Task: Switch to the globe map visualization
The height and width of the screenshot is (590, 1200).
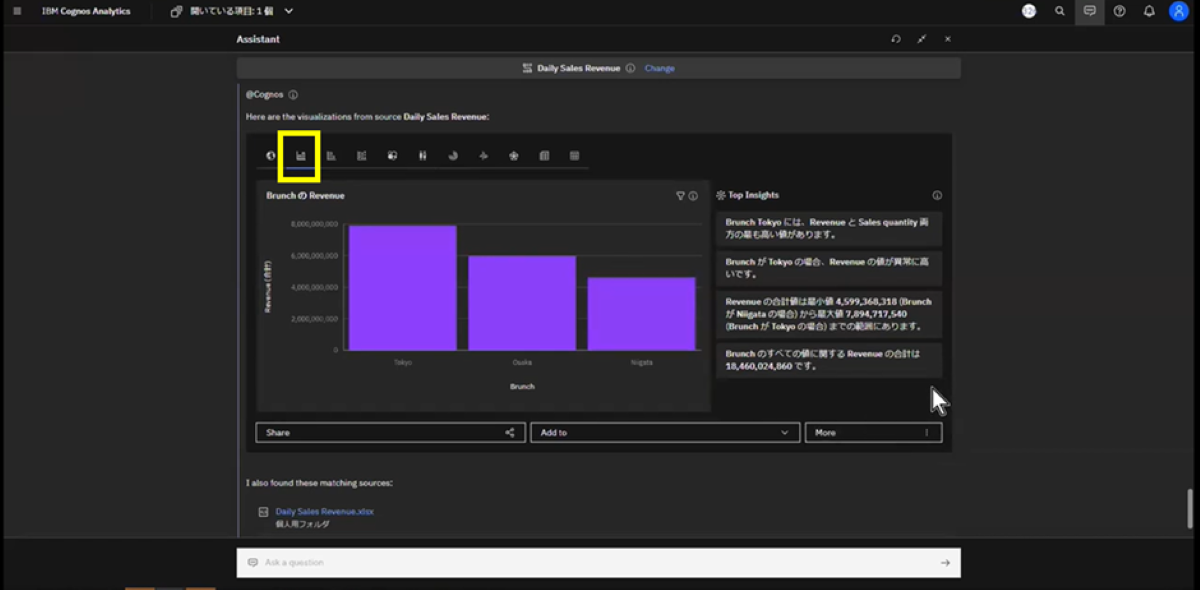Action: click(x=270, y=156)
